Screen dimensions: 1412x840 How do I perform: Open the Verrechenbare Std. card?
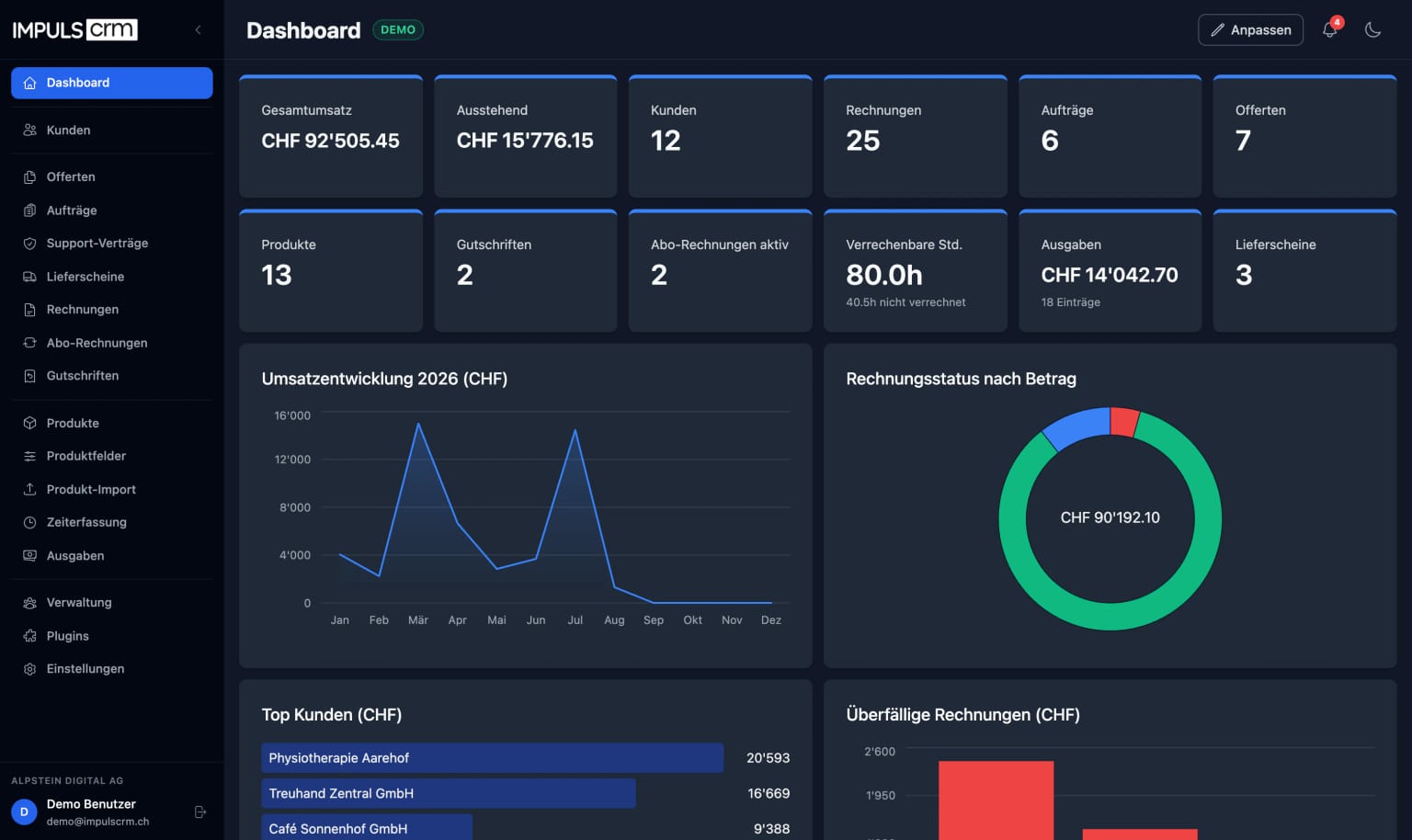click(x=916, y=271)
